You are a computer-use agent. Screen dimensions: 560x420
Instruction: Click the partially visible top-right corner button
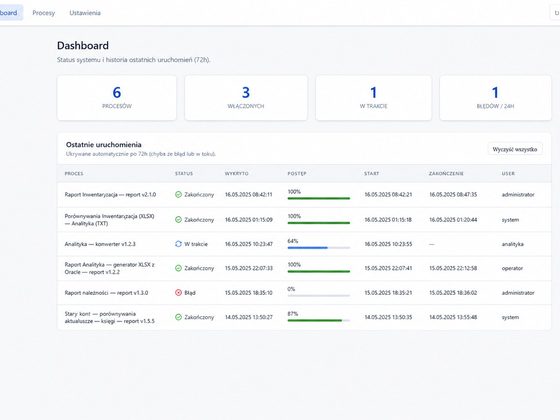pyautogui.click(x=555, y=13)
